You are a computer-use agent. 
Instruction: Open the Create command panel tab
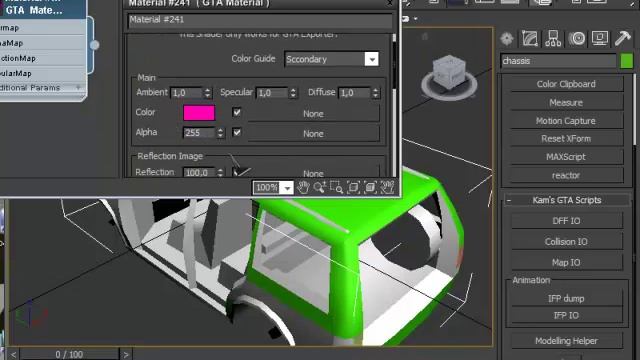click(507, 39)
